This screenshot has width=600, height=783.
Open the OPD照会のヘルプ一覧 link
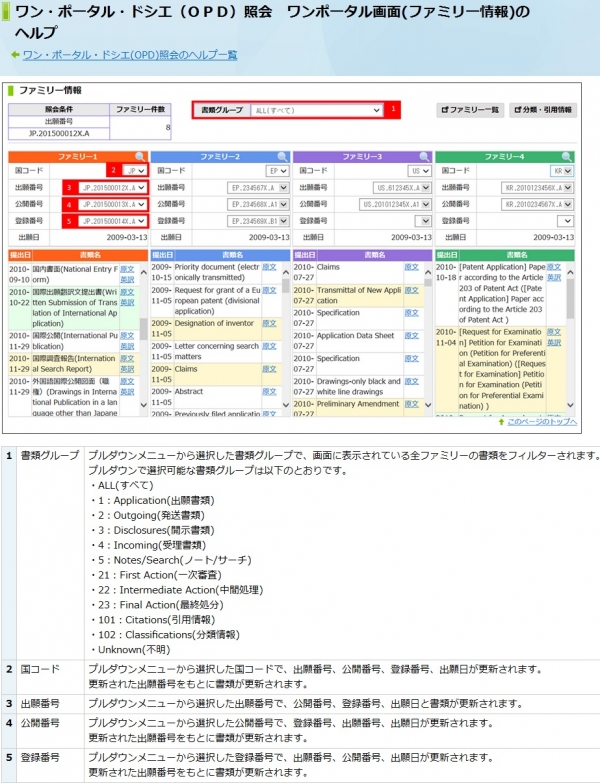click(130, 54)
